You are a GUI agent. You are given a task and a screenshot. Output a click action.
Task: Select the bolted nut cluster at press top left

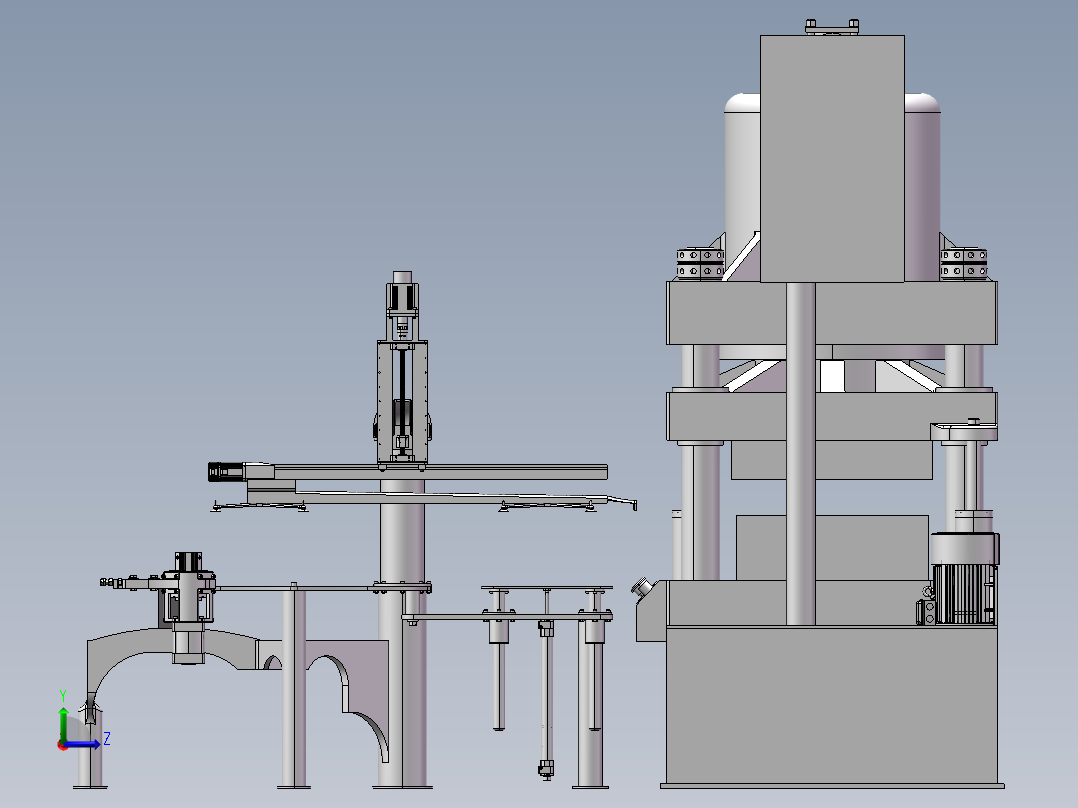(700, 263)
